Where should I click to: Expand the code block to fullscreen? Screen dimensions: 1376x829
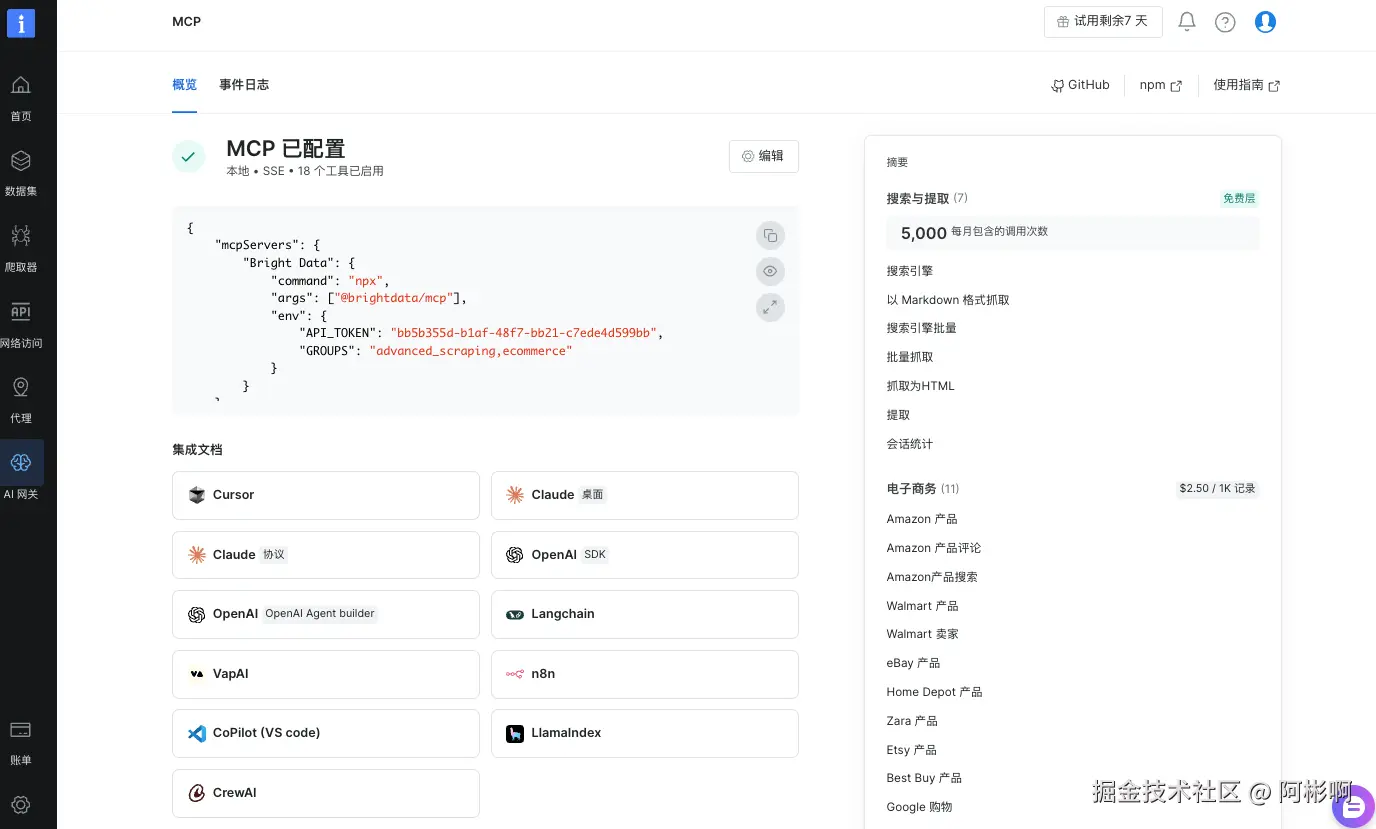coord(770,308)
